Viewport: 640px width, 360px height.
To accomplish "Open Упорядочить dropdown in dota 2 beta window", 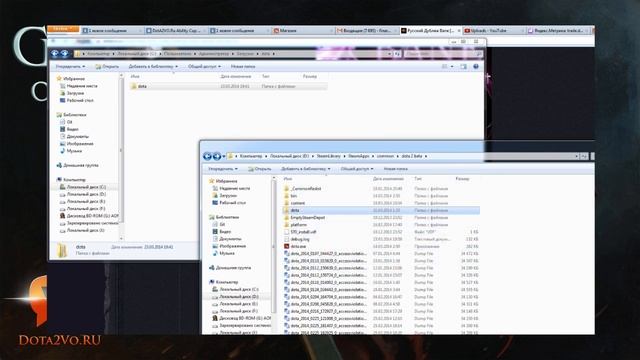I will 223,169.
